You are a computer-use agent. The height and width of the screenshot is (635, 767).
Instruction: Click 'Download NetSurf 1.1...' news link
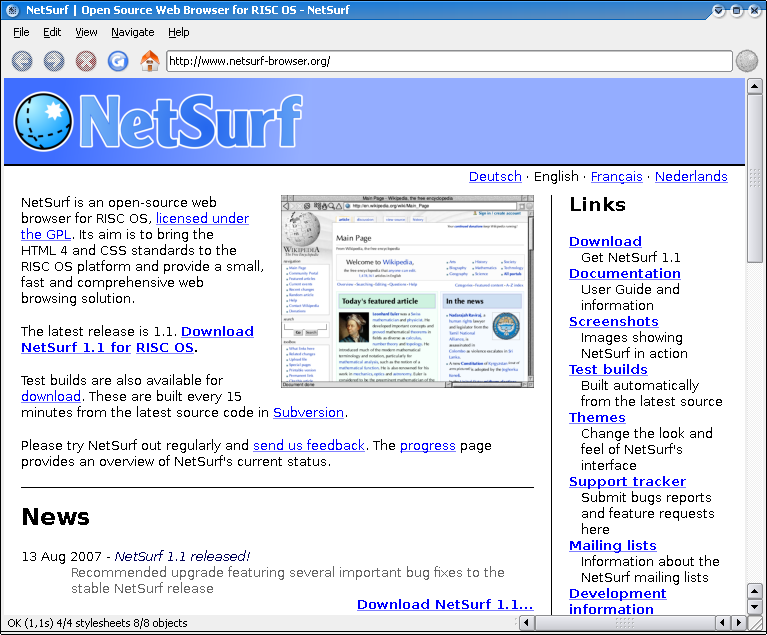(445, 605)
